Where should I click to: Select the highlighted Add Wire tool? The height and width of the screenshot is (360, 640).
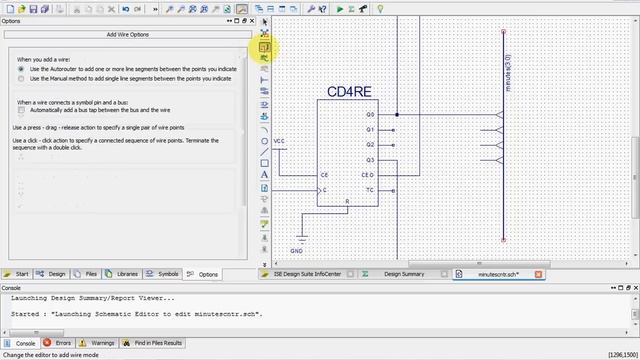[264, 47]
